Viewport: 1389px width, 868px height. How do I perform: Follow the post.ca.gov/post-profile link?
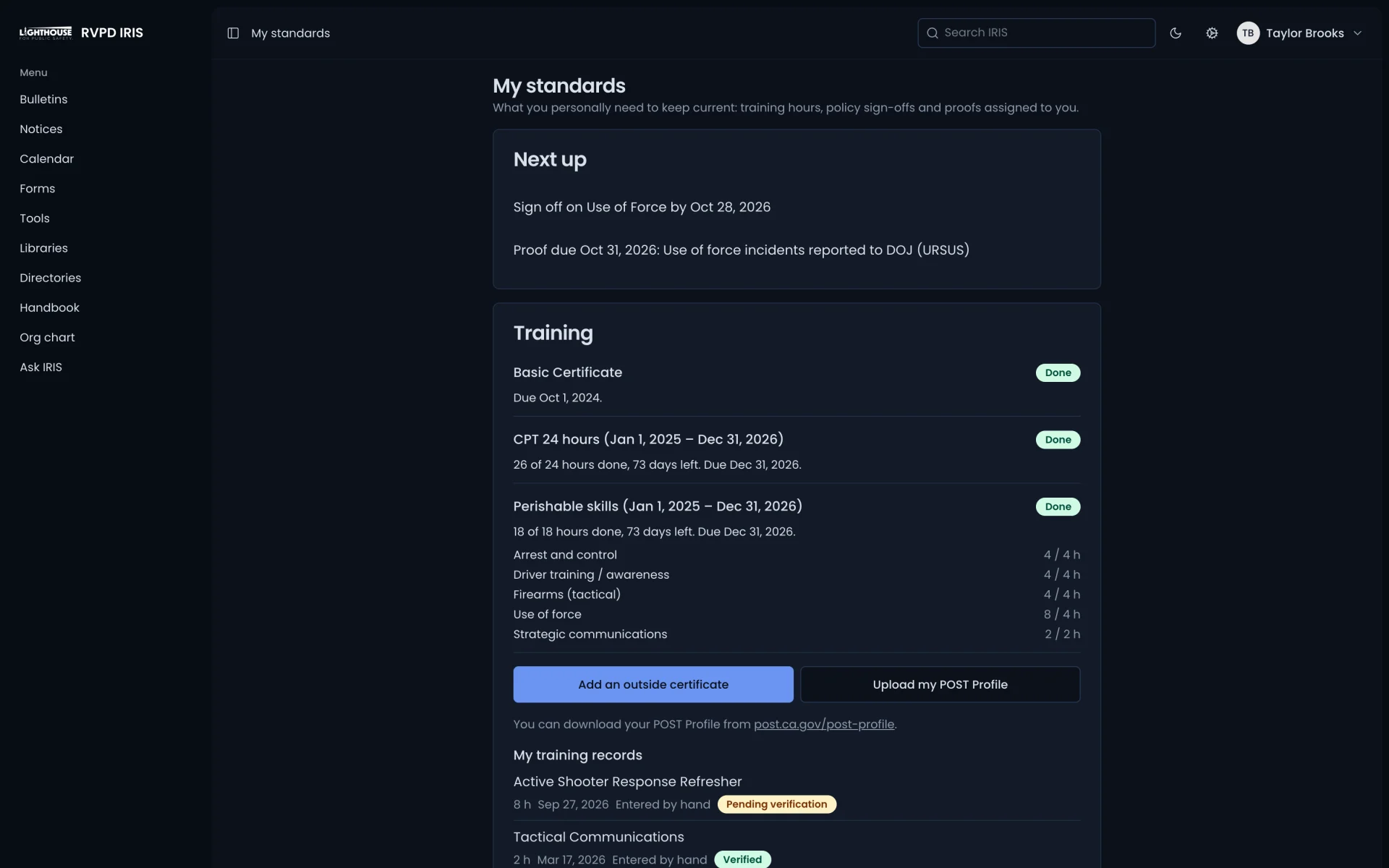pyautogui.click(x=824, y=724)
